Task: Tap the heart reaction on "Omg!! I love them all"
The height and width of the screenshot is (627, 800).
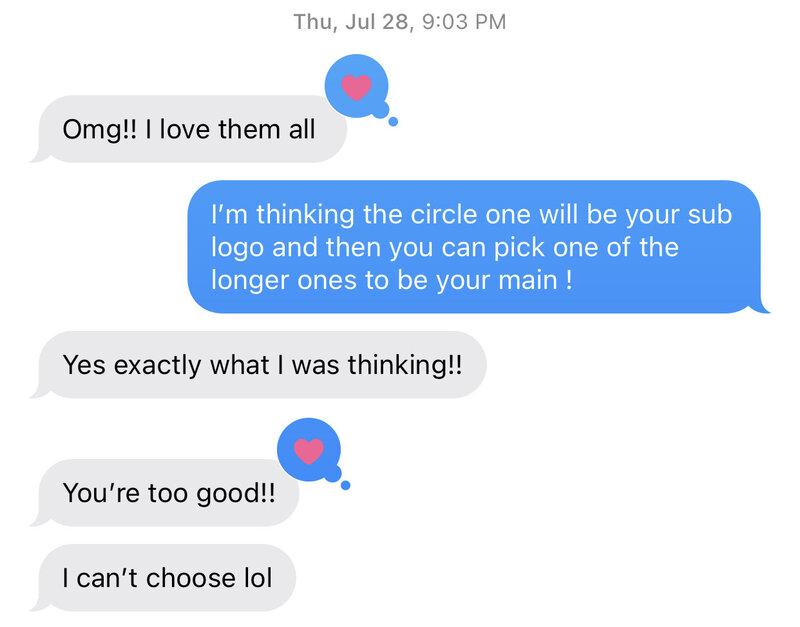Action: coord(357,87)
